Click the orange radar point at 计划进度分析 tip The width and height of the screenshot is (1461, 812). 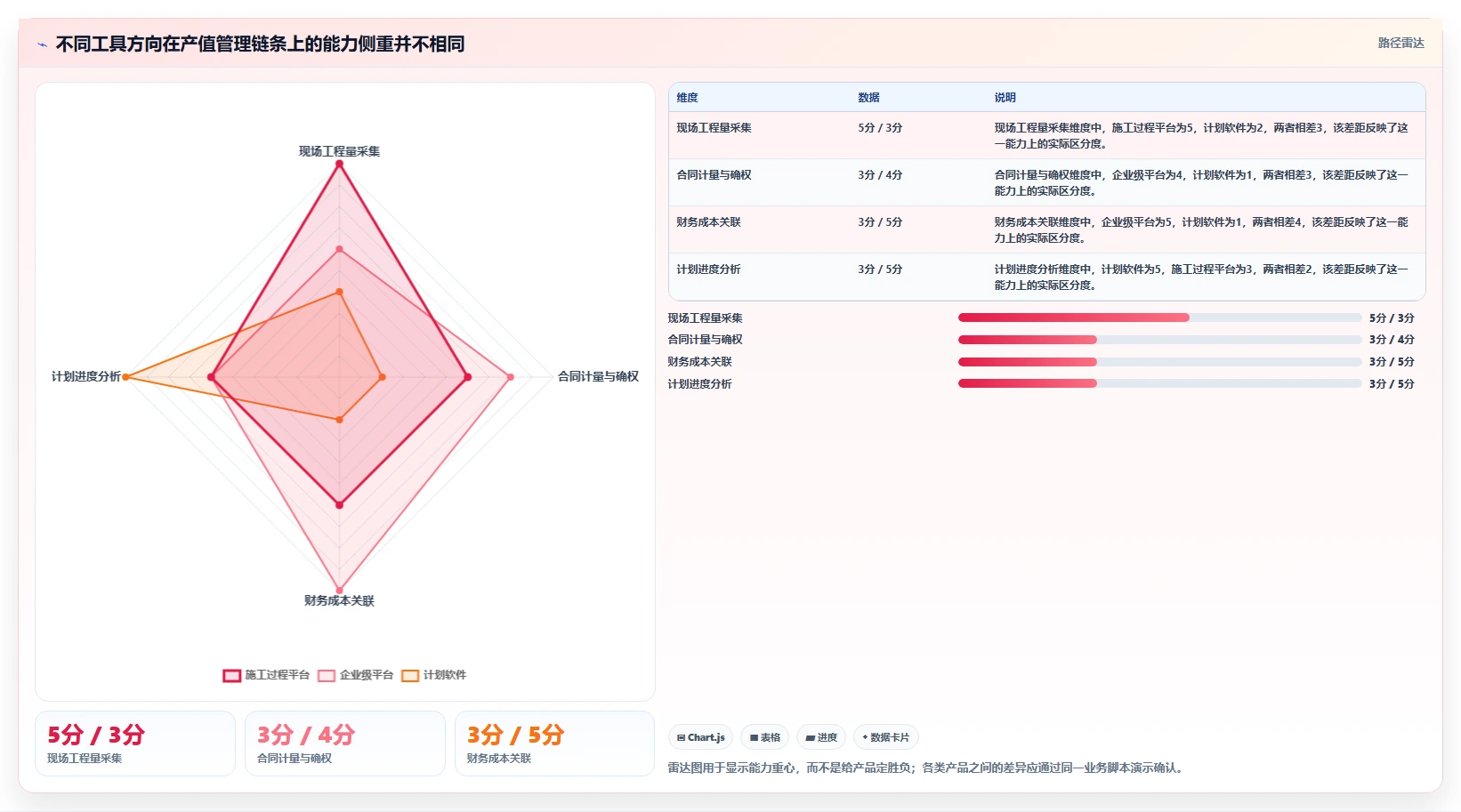pos(125,377)
